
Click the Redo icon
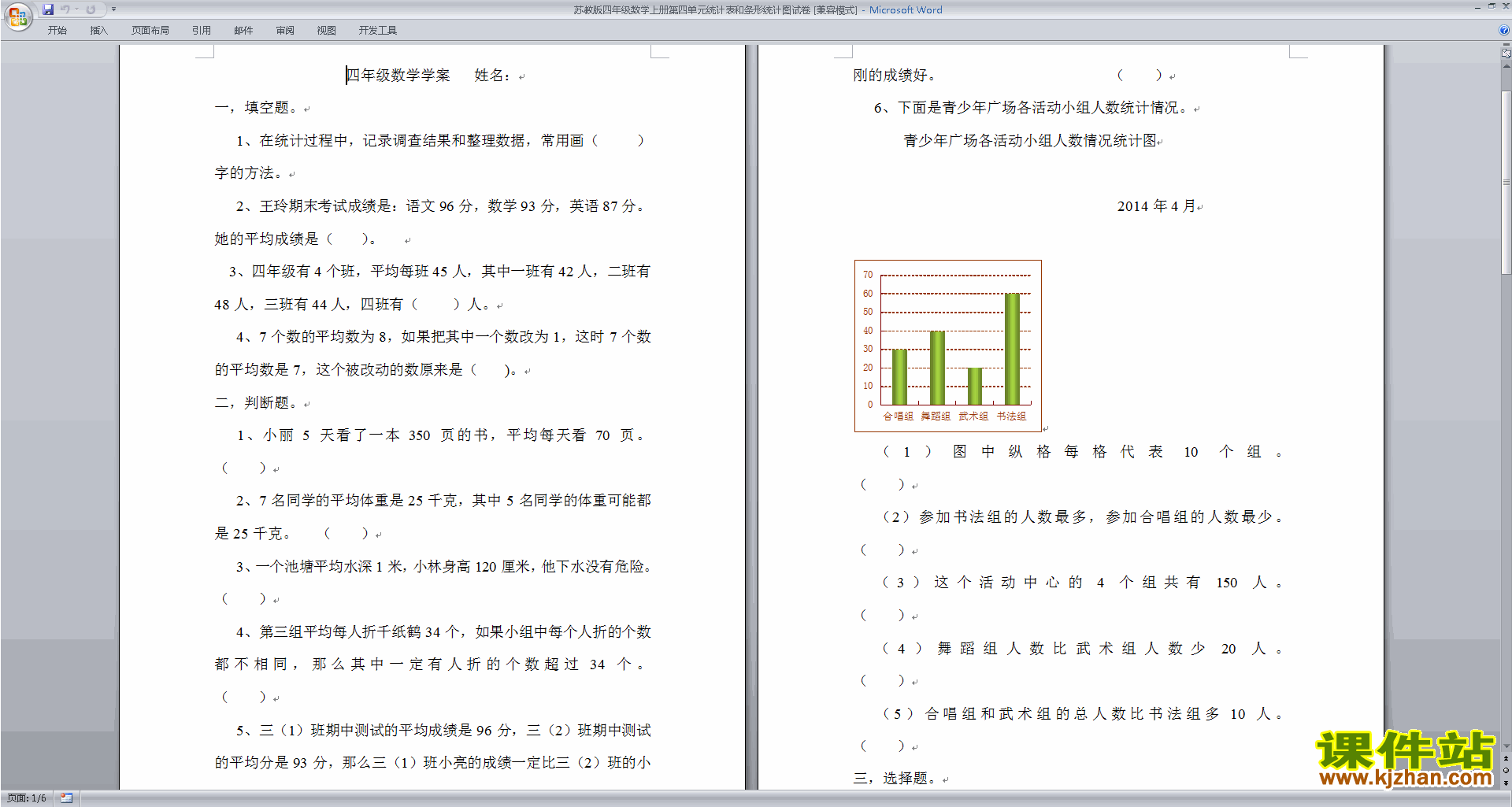(x=91, y=9)
